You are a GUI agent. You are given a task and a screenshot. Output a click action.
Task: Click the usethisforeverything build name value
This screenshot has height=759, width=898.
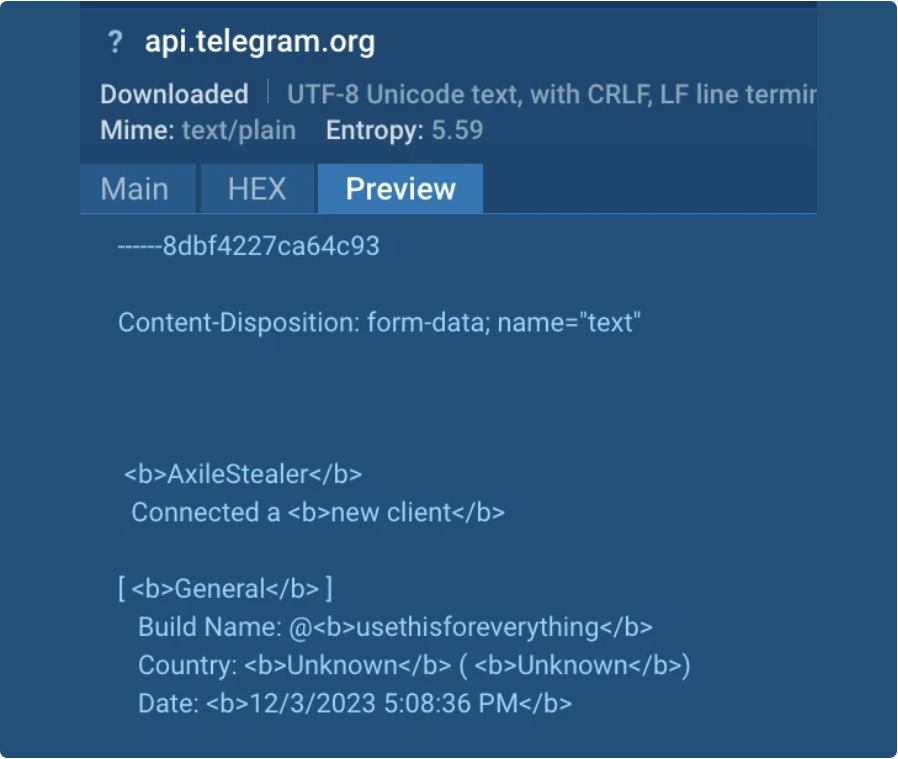(x=476, y=627)
